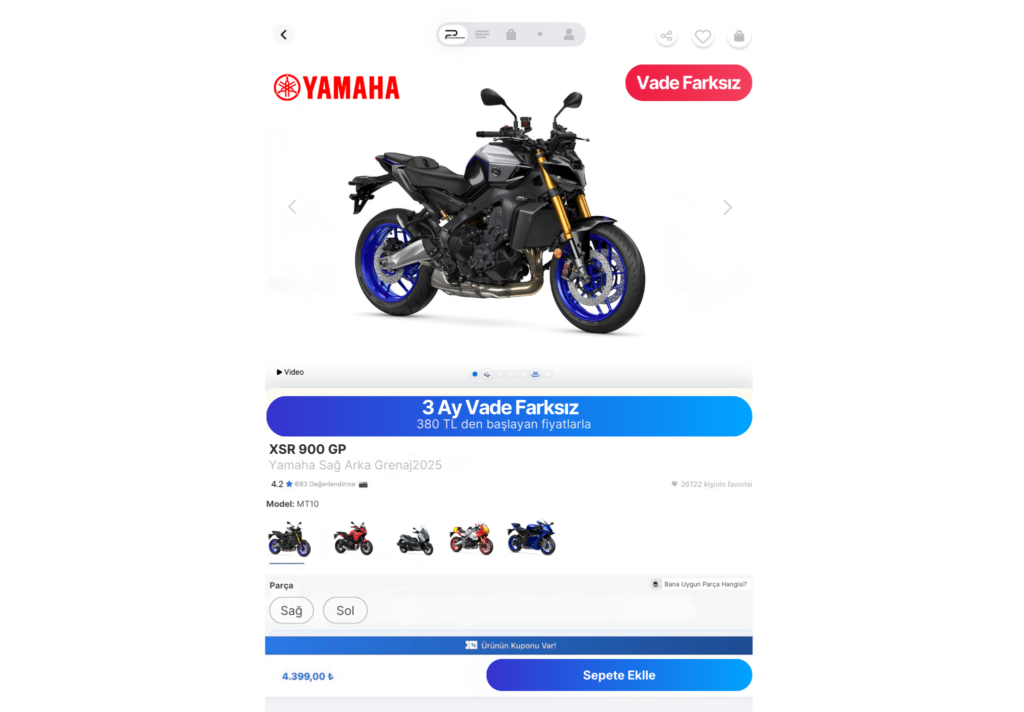Click the Sepete Ekle button
This screenshot has height=712, width=1024.
tap(619, 675)
